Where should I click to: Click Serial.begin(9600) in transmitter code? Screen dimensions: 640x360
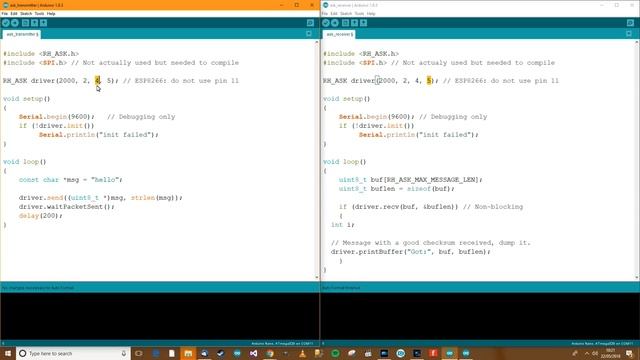click(x=56, y=117)
